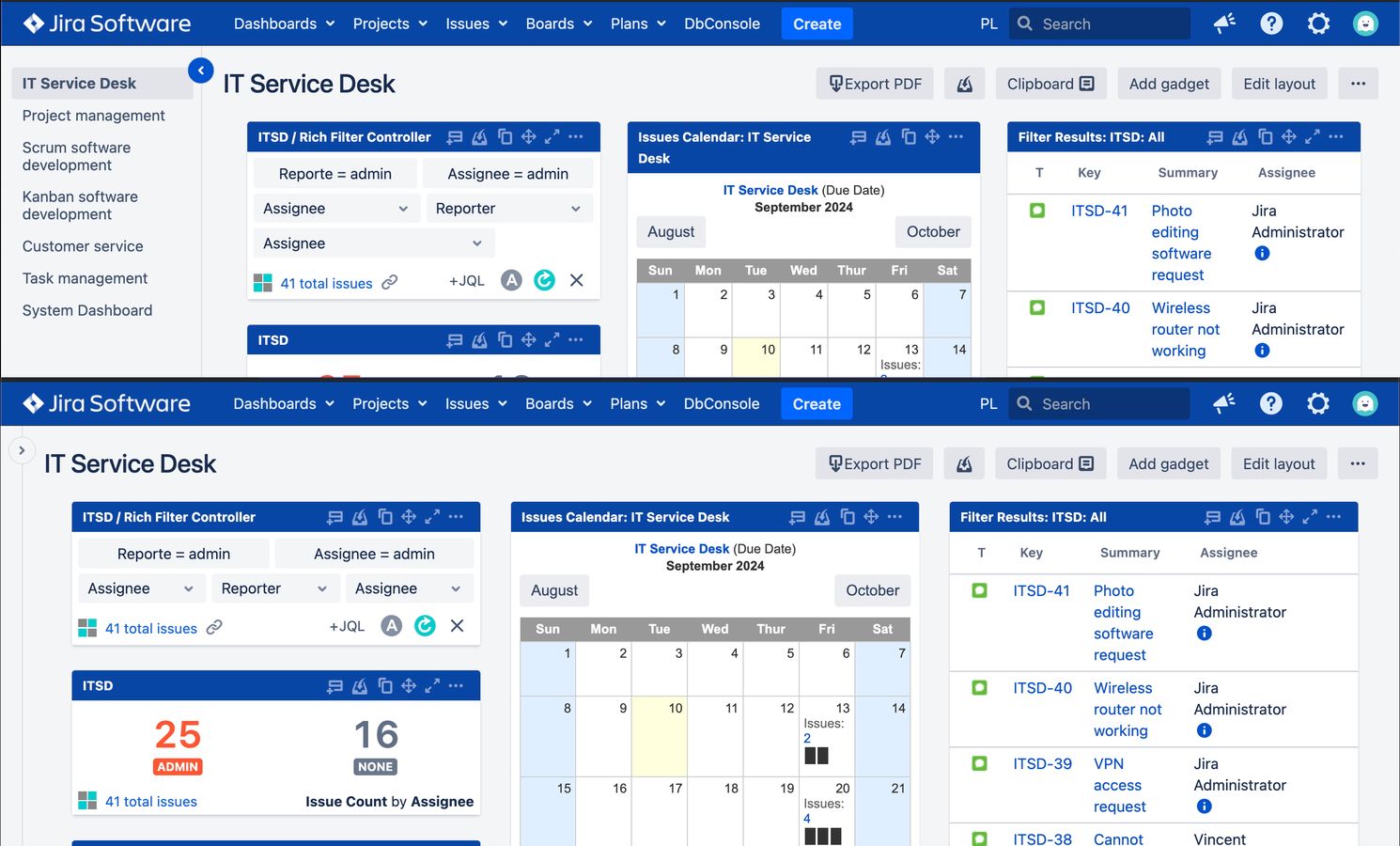Open the Assignee dropdown under 'Assignee = admin', lower view
The image size is (1400, 846).
pos(408,588)
